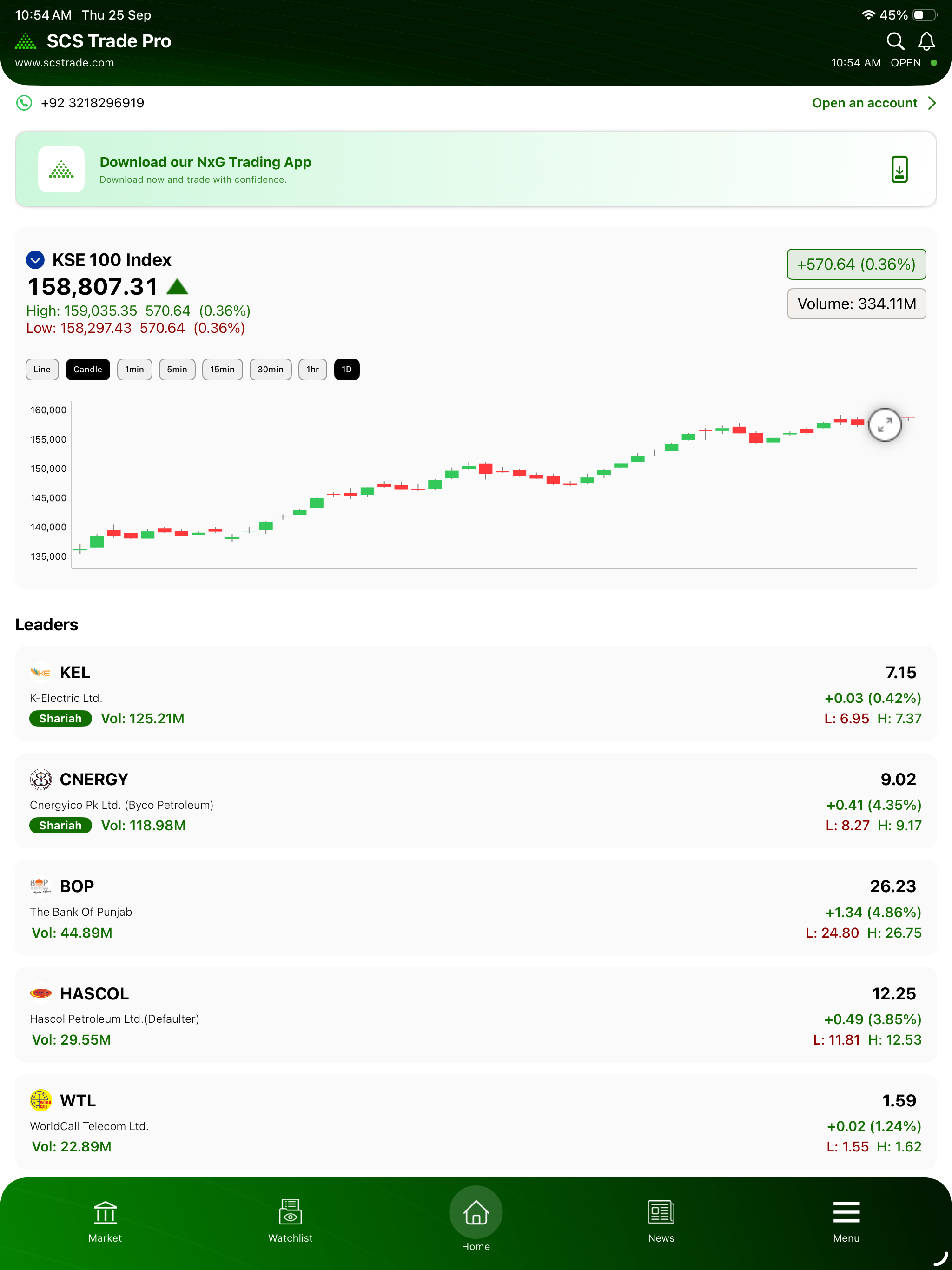
Task: Select the 1hr chart interval
Action: [312, 369]
